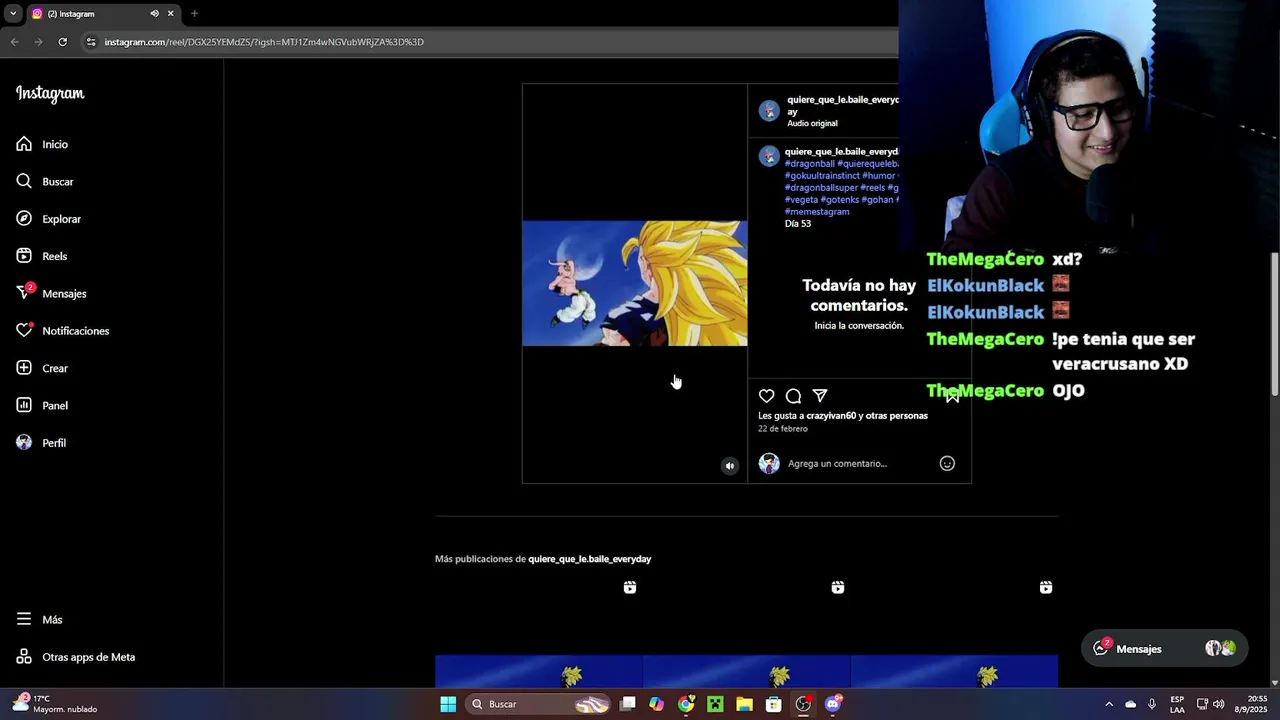The width and height of the screenshot is (1280, 720).
Task: Open the weather widget 17°C
Action: [55, 704]
